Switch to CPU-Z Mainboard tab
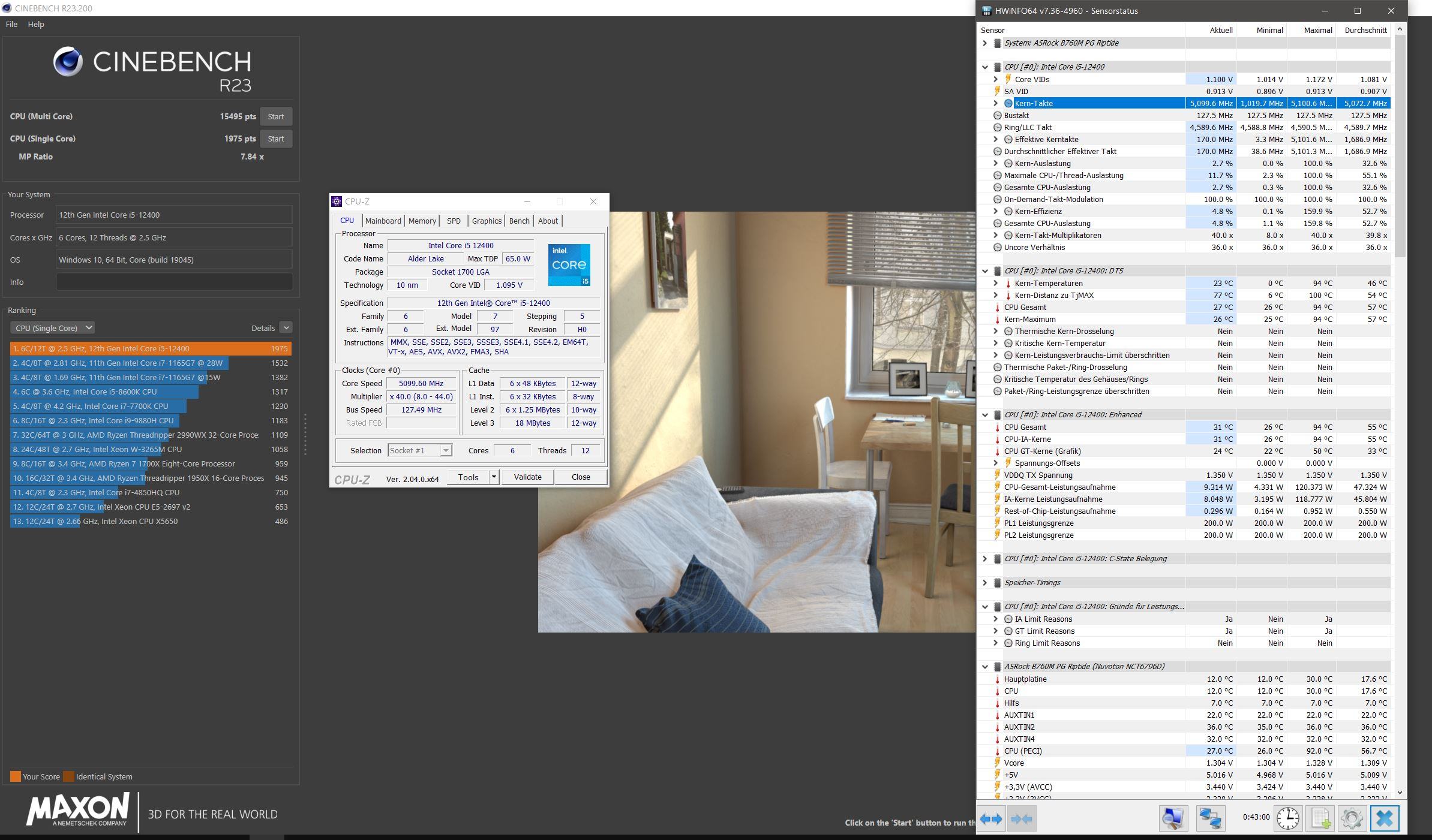Viewport: 1432px width, 840px height. tap(383, 221)
